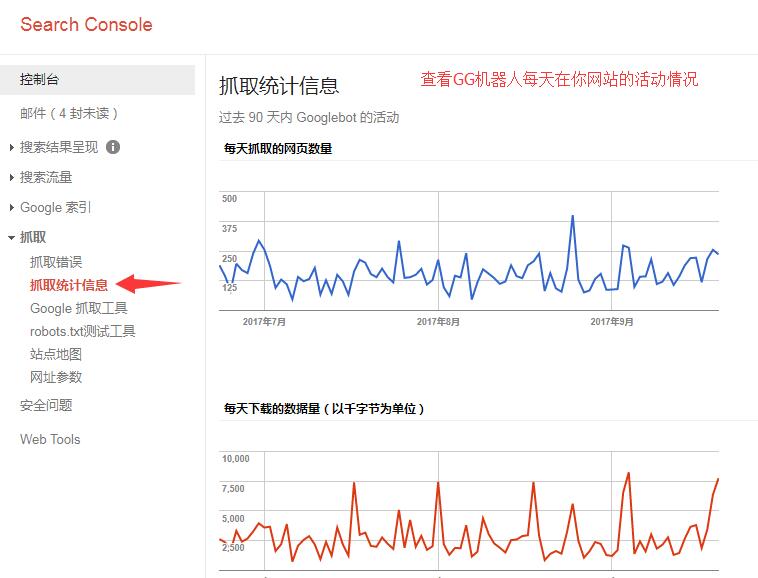Viewport: 758px width, 578px height.
Task: Click the 500 axis value
Action: [229, 199]
